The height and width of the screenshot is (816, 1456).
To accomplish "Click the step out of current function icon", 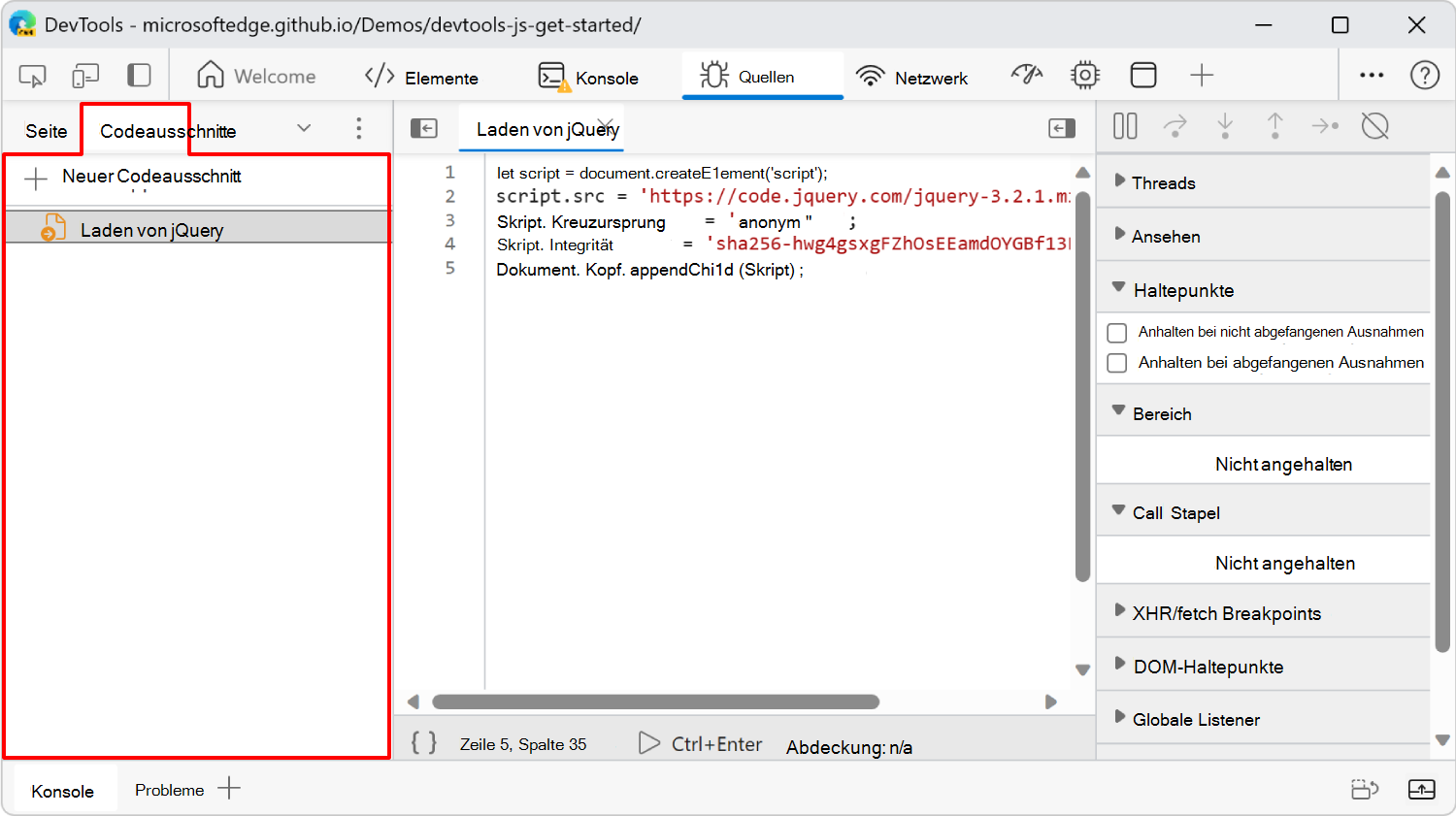I will [x=1274, y=126].
